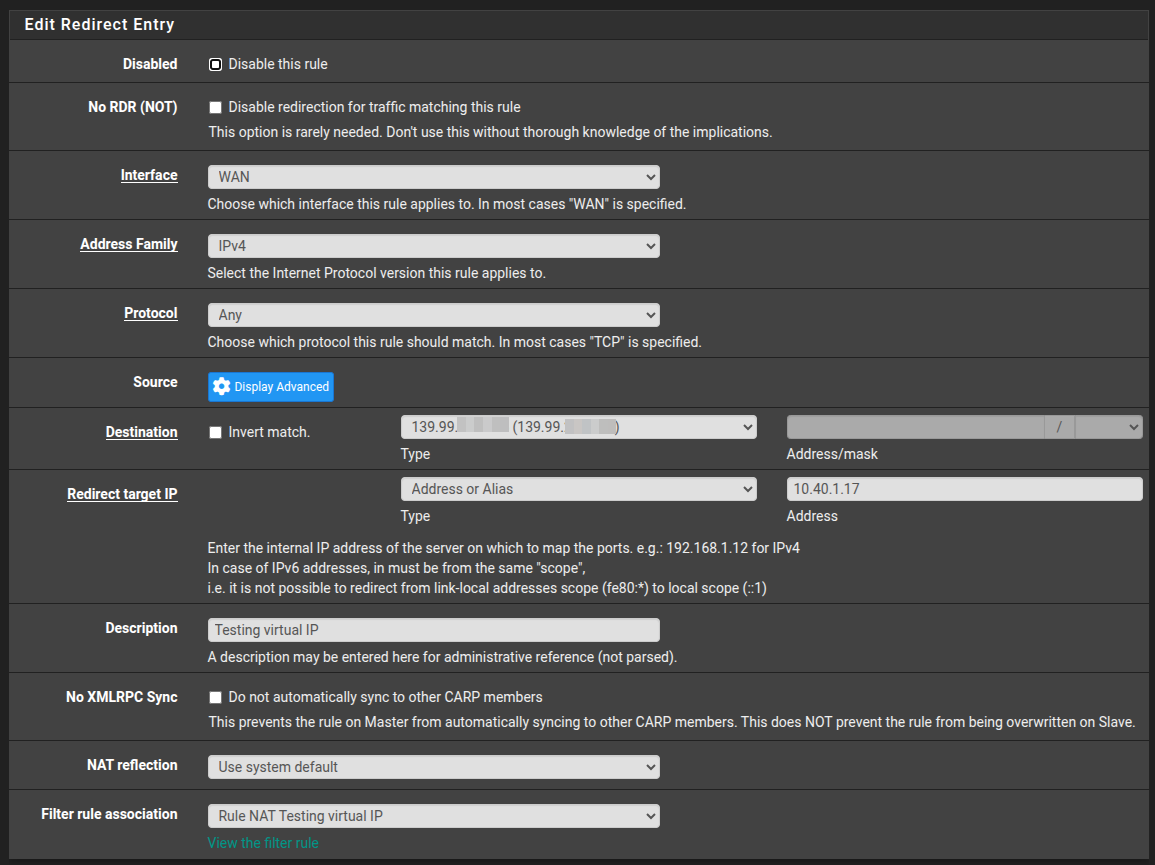
Task: Focus the Redirect target Address field 10.40.1.17
Action: click(964, 489)
